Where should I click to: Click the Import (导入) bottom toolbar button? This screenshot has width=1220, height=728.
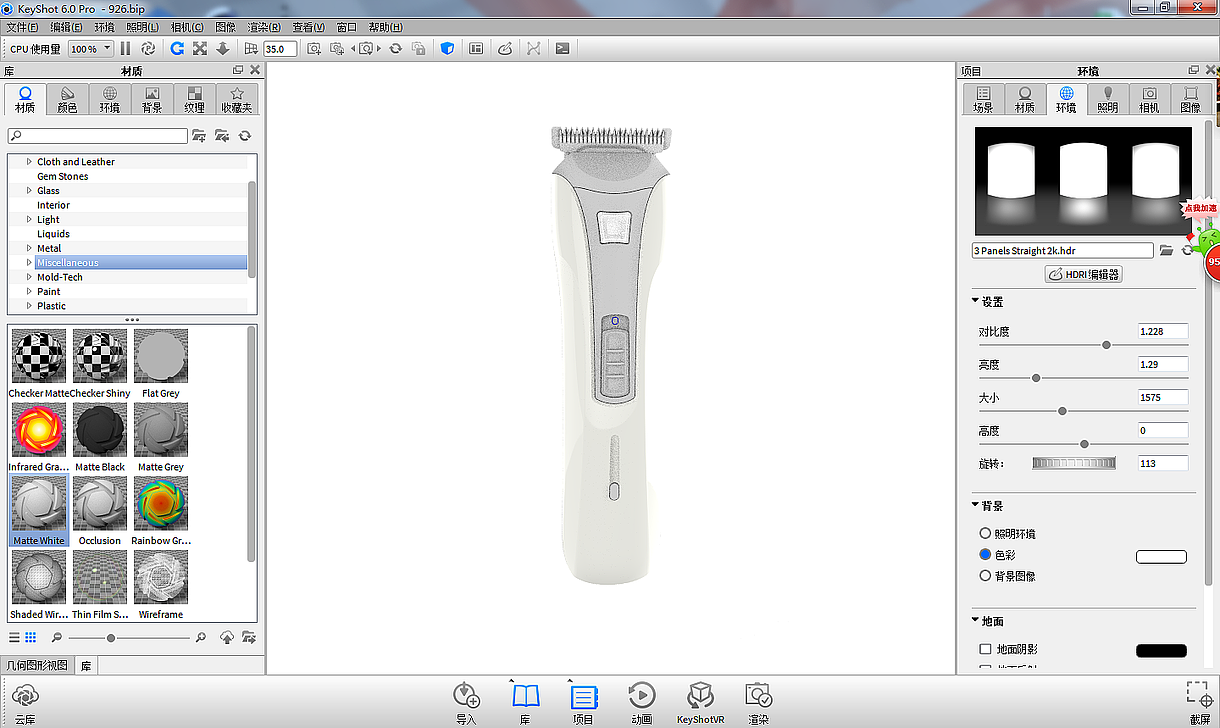coord(466,701)
